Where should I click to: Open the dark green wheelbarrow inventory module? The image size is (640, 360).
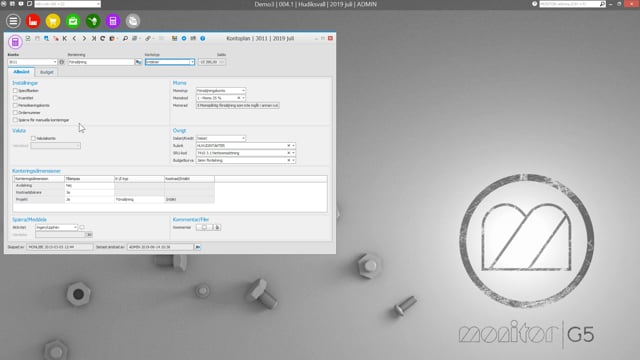tap(93, 21)
